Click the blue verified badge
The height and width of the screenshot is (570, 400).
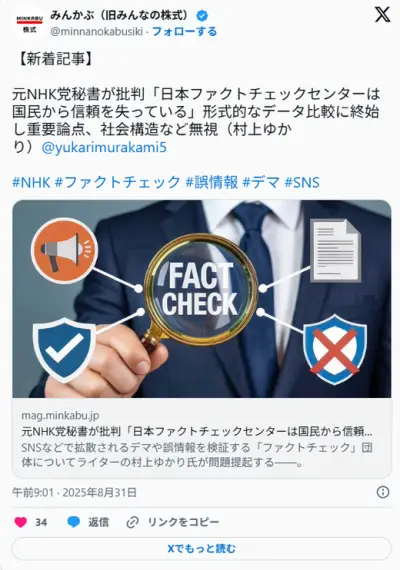(x=202, y=16)
